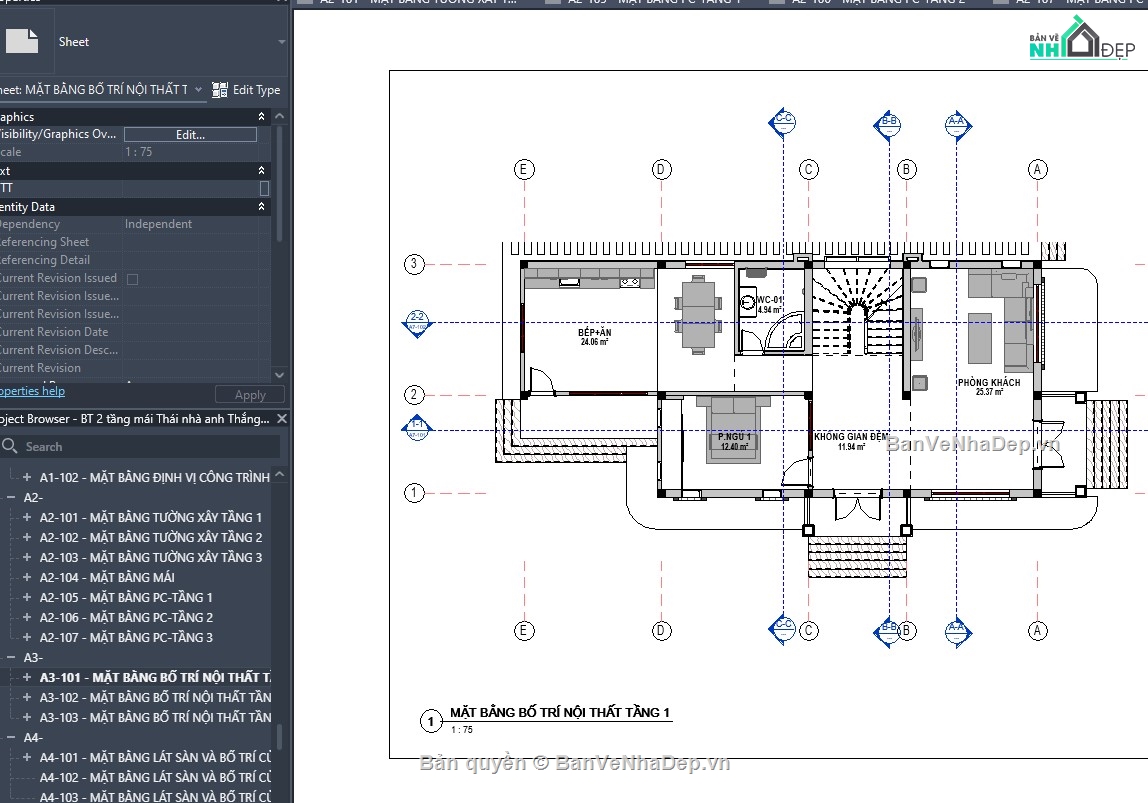Select the spiral staircase in plan
This screenshot has height=803, width=1148.
[x=857, y=312]
